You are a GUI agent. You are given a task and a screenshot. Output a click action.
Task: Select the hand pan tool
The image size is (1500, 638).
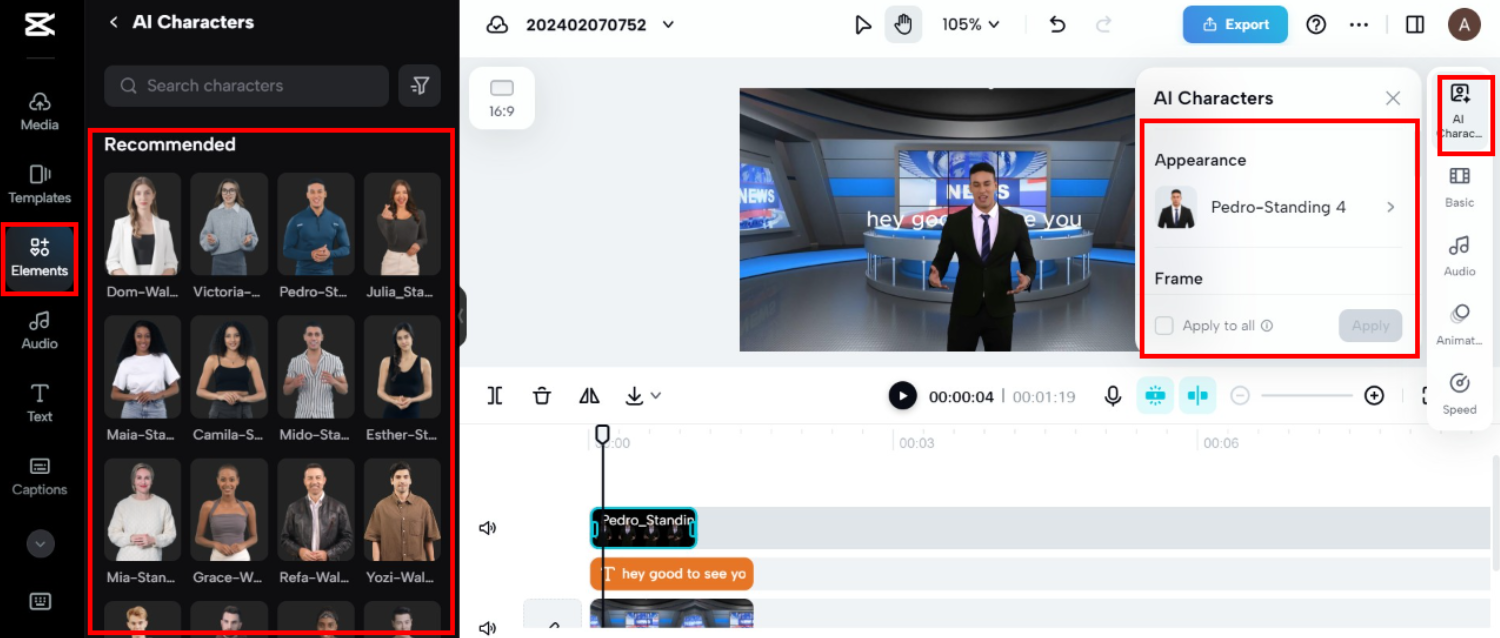pos(903,25)
